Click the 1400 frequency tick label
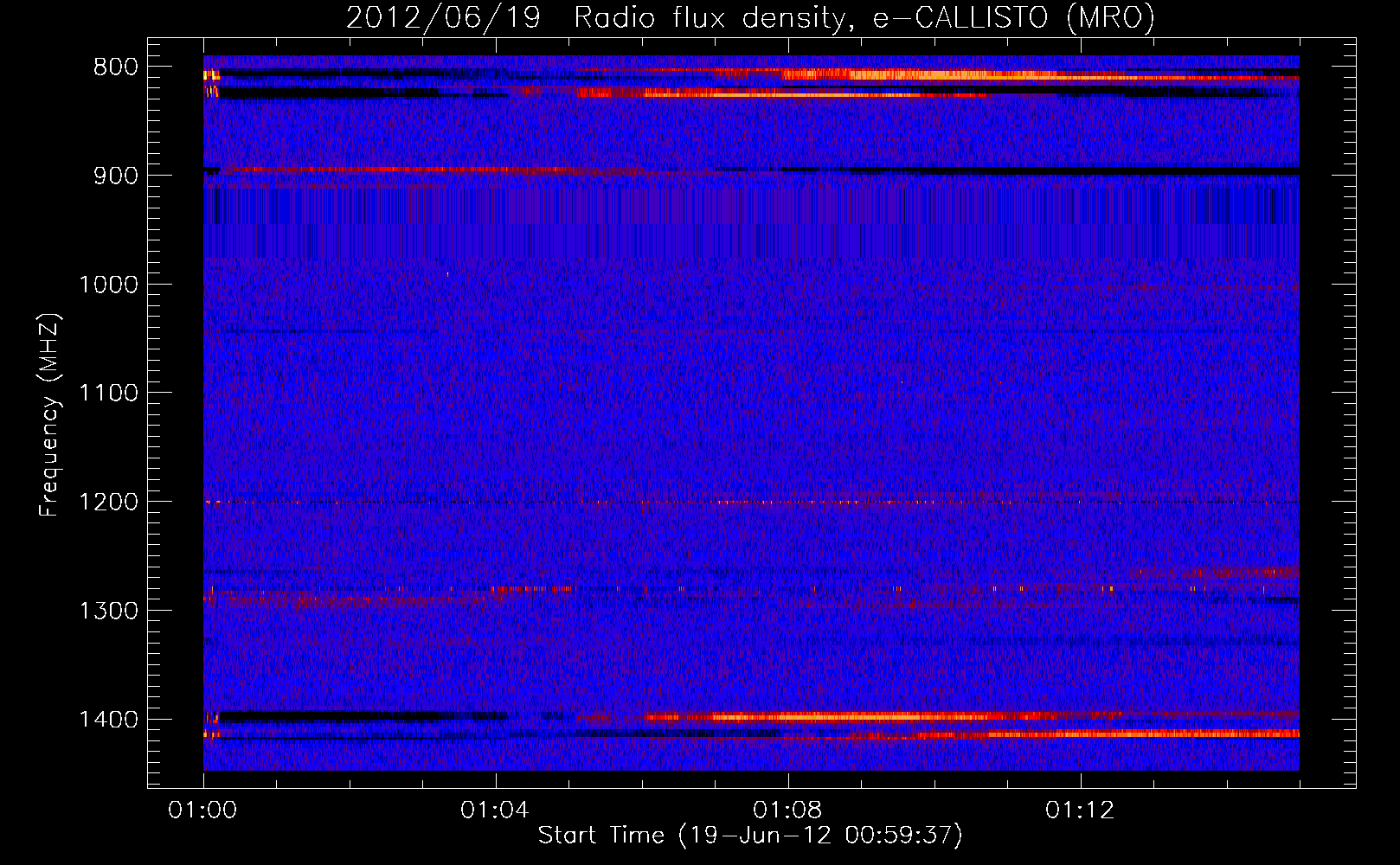Viewport: 1400px width, 865px height. 109,720
